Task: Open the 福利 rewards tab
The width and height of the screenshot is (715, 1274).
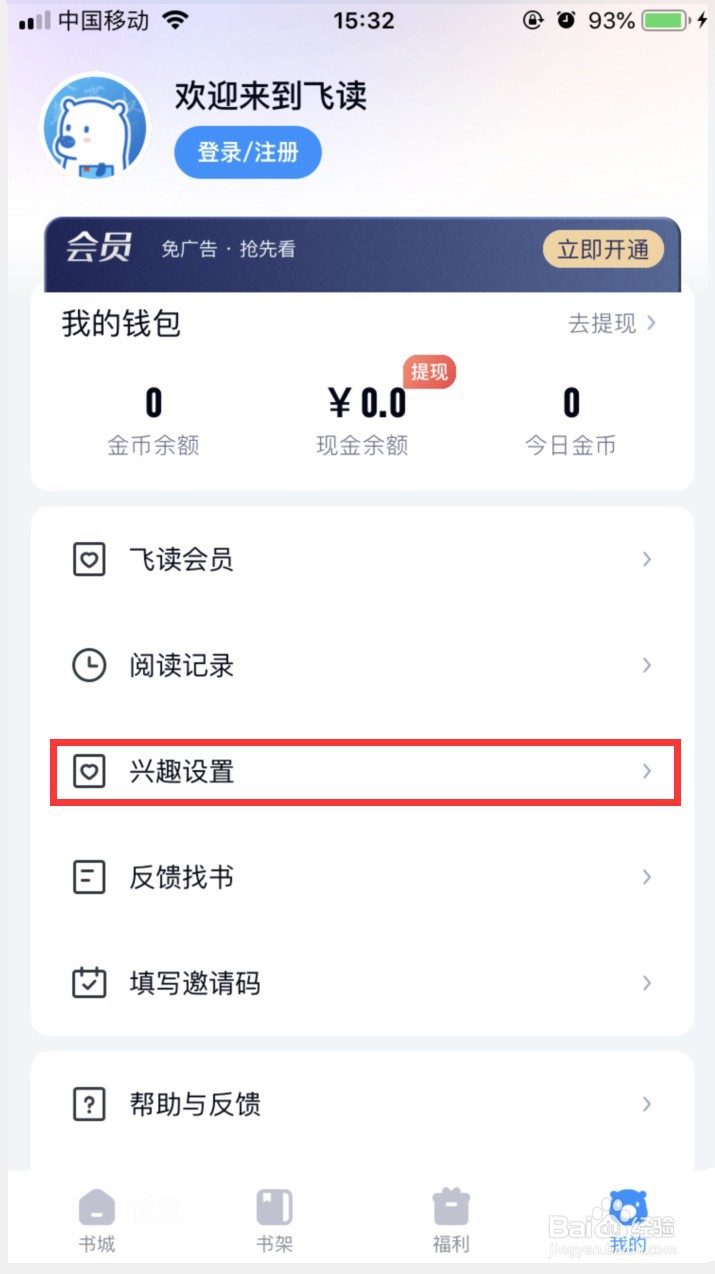Action: pyautogui.click(x=451, y=1220)
